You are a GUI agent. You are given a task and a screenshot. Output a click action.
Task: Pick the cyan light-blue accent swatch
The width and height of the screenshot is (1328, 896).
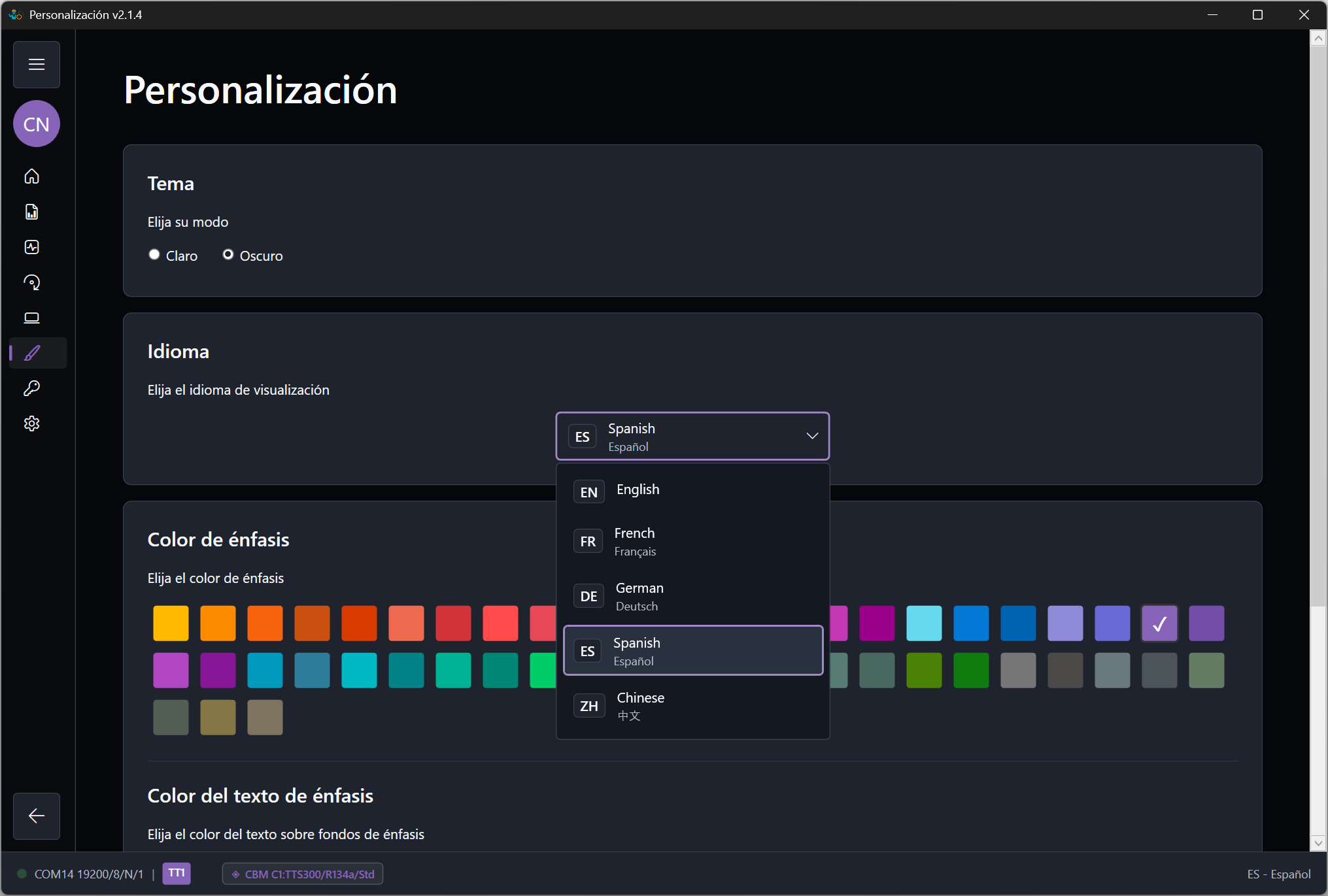click(x=924, y=623)
